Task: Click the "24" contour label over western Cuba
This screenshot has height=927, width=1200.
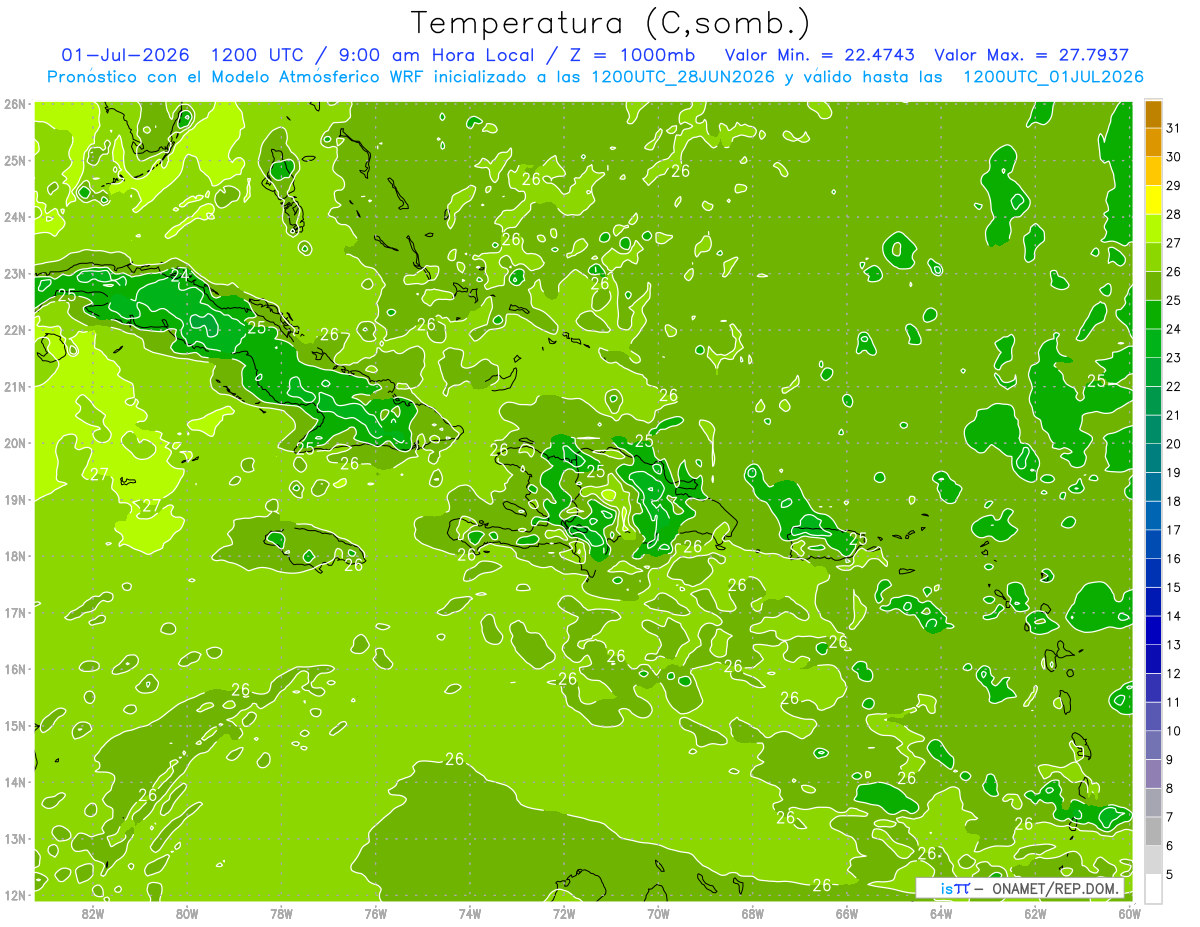Action: tap(180, 275)
